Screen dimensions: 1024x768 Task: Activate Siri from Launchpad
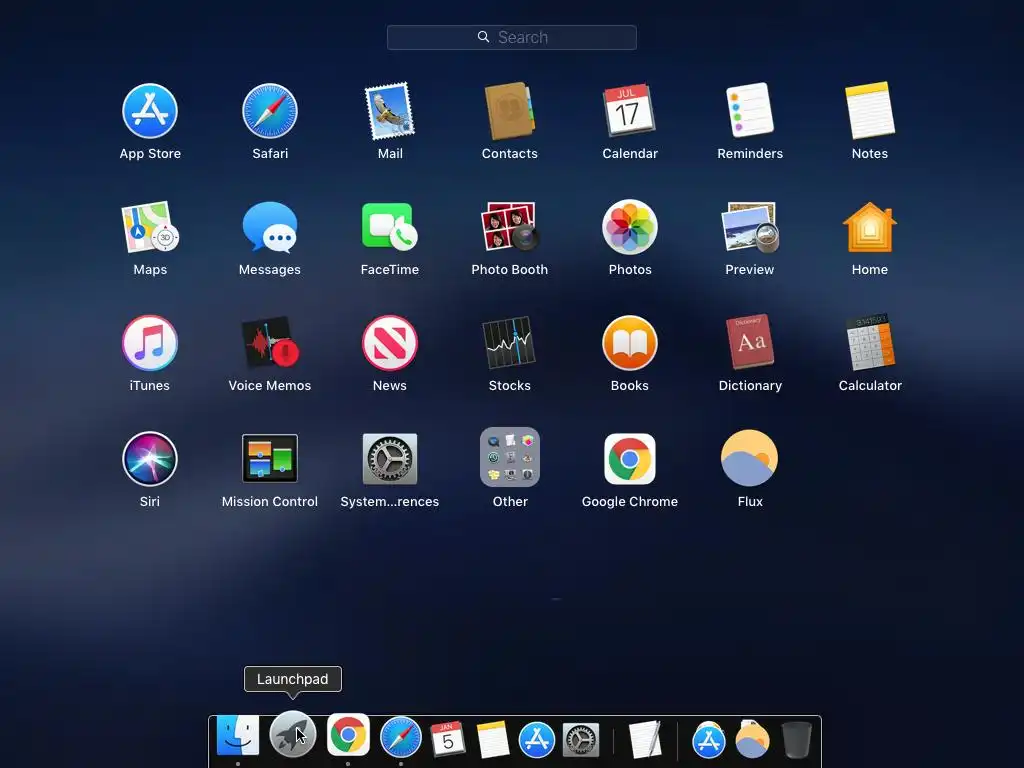150,459
